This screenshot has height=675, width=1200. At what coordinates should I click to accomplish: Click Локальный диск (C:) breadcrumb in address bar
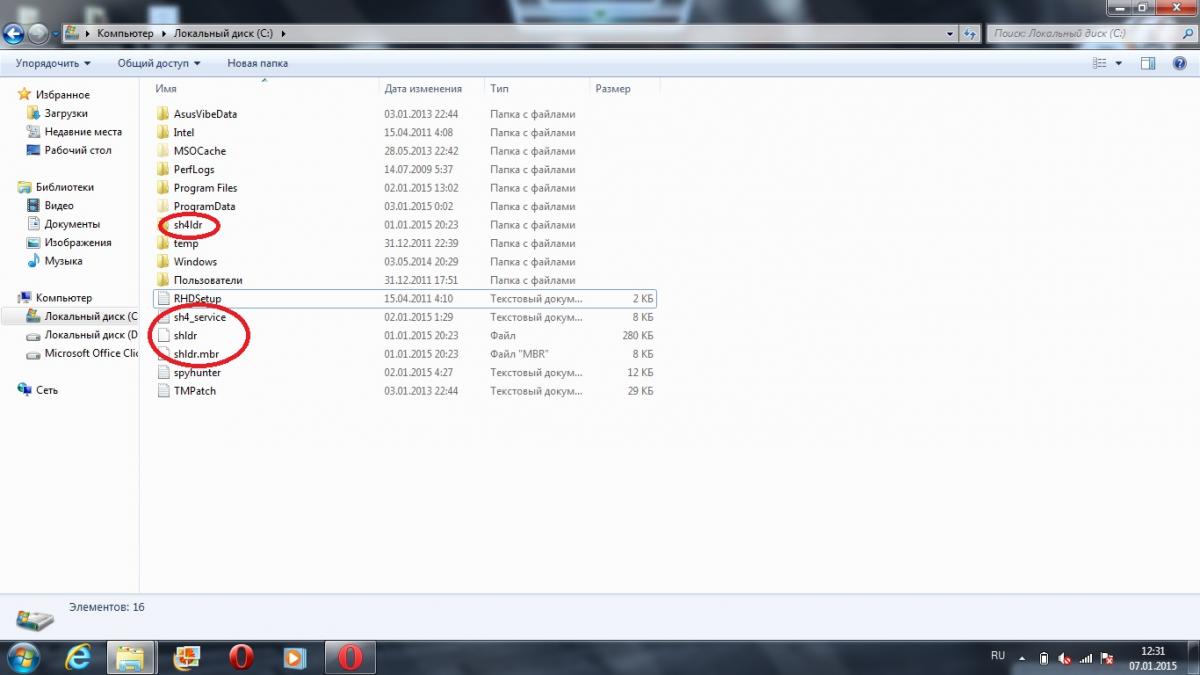point(225,33)
